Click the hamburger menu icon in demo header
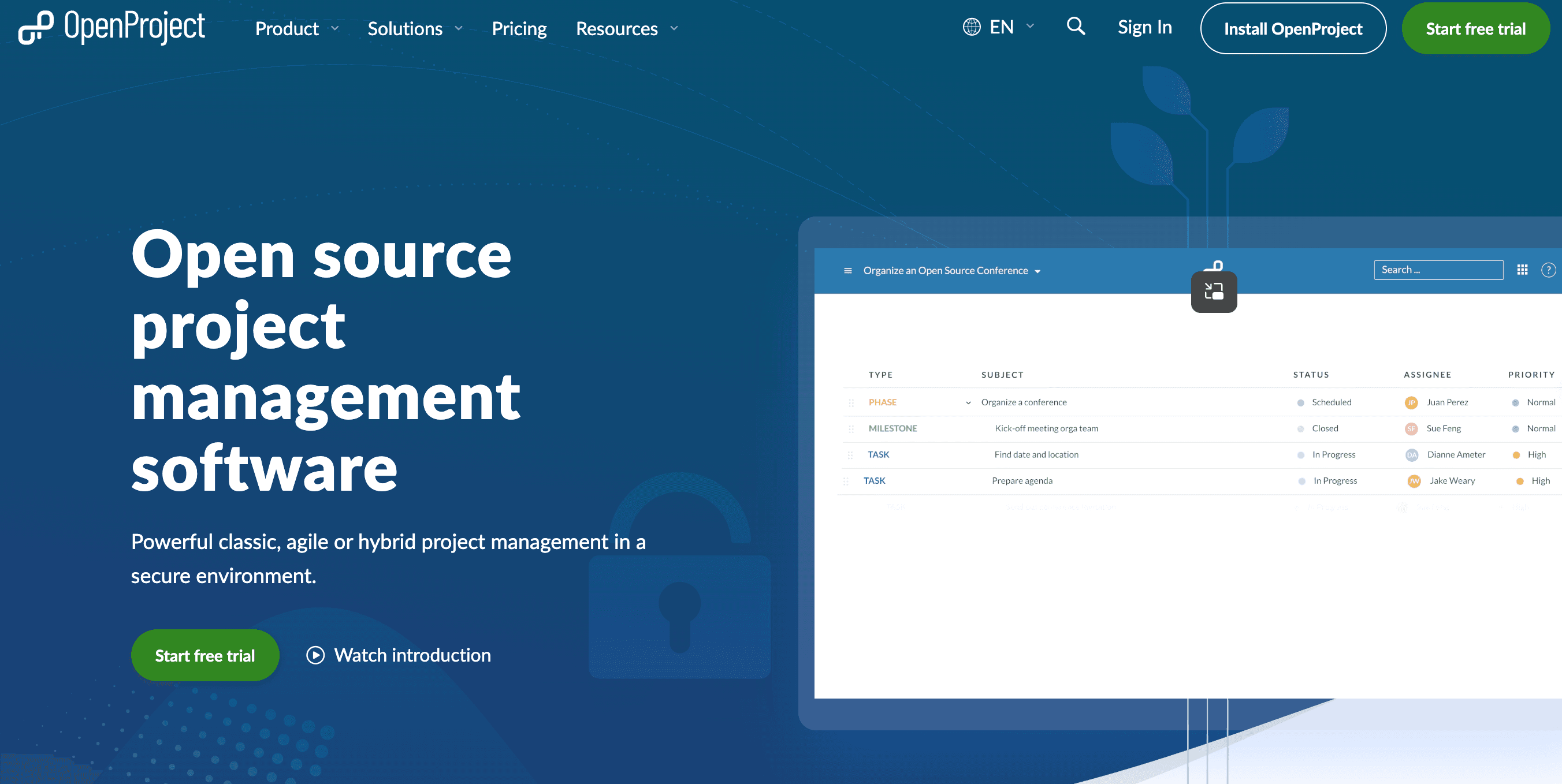1562x784 pixels. (x=847, y=271)
